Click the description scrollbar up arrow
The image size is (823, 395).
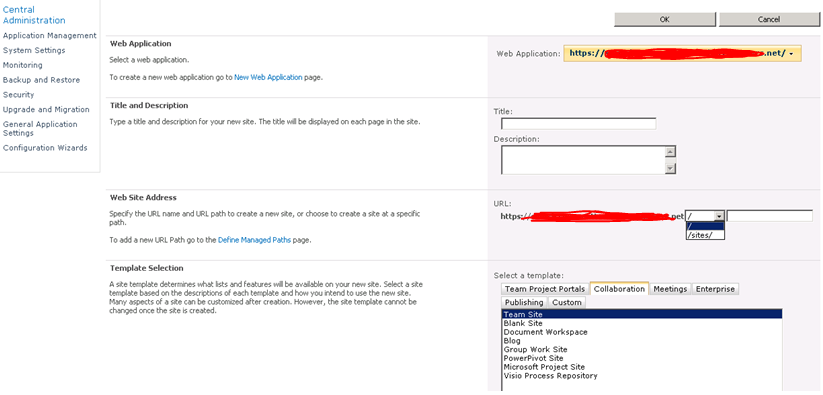tap(670, 152)
